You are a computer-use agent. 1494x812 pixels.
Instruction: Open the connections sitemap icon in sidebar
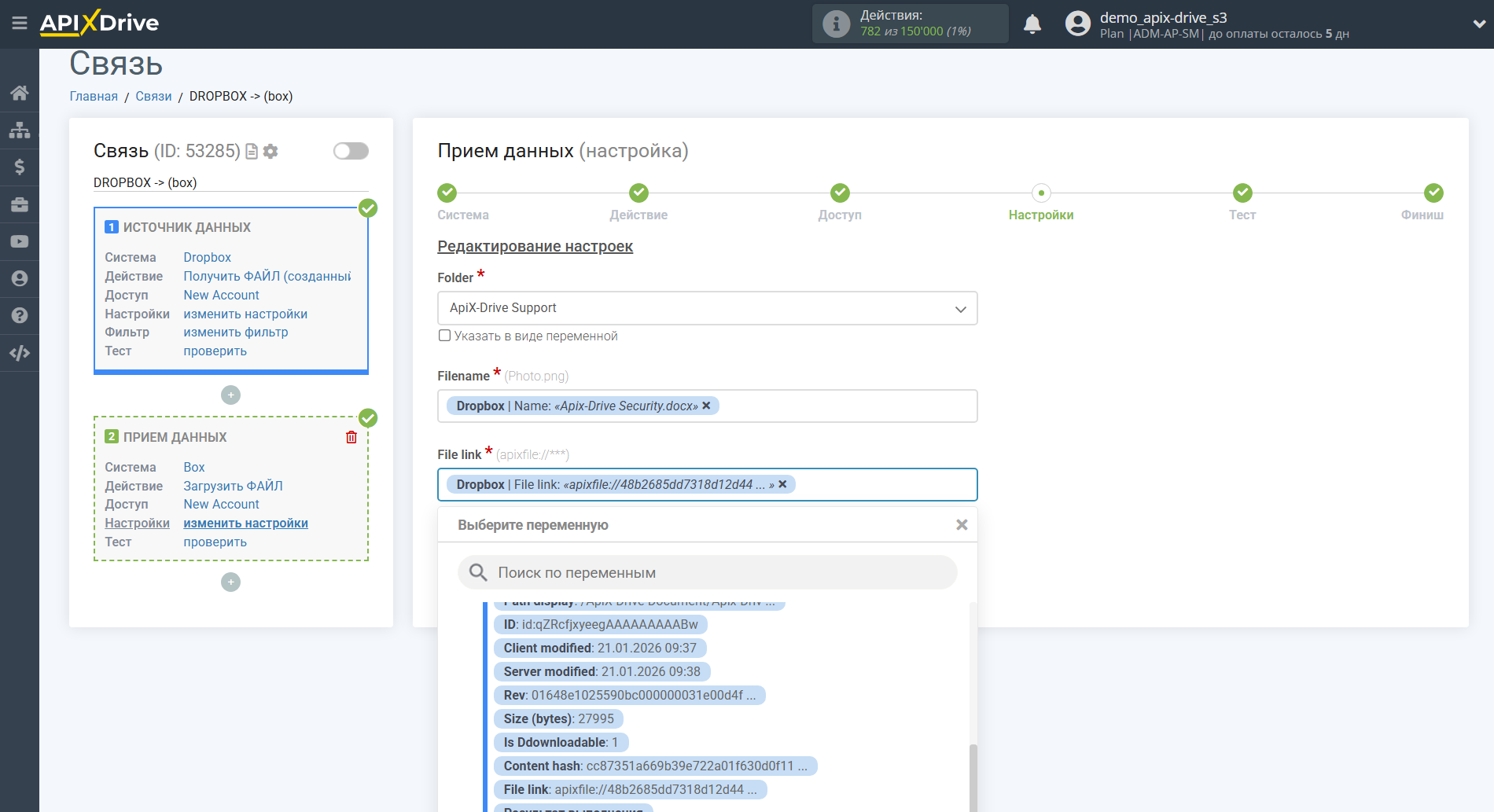click(20, 130)
